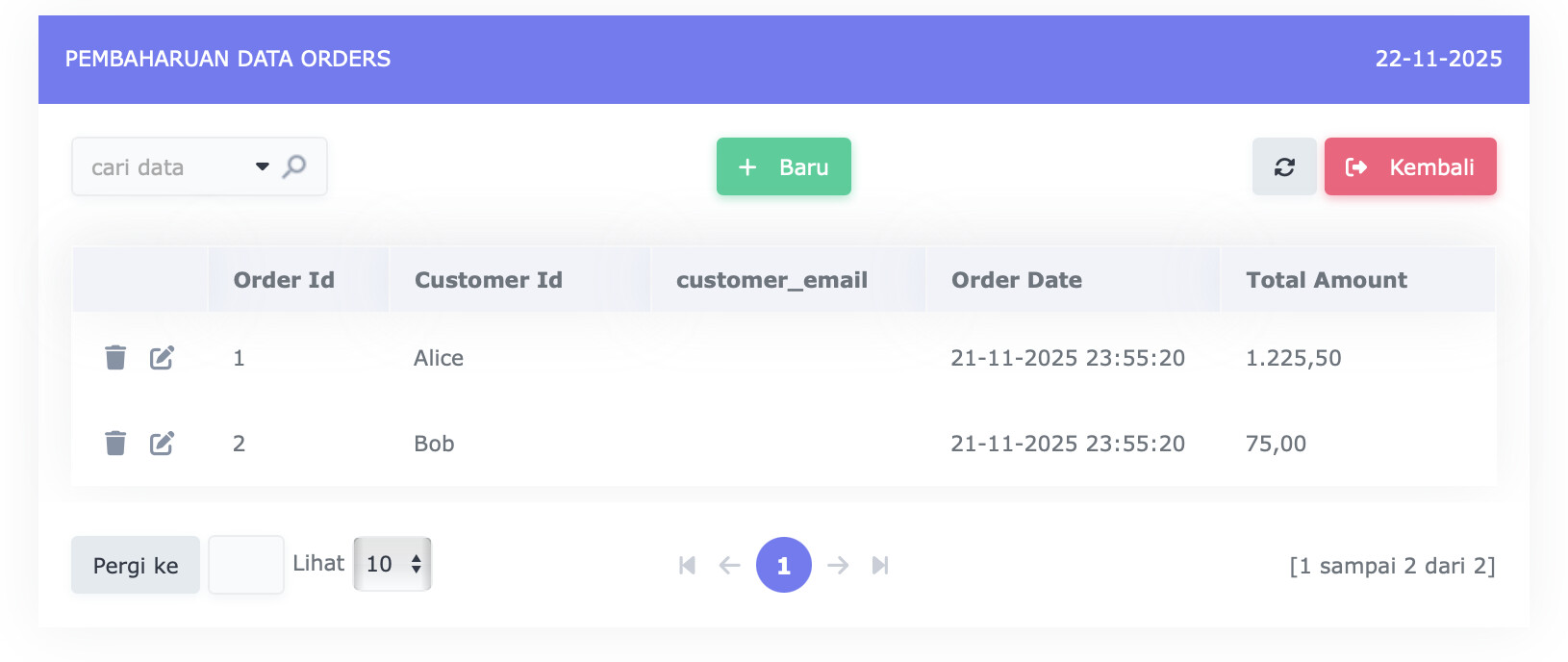
Task: Jump to the last page
Action: coord(880,566)
